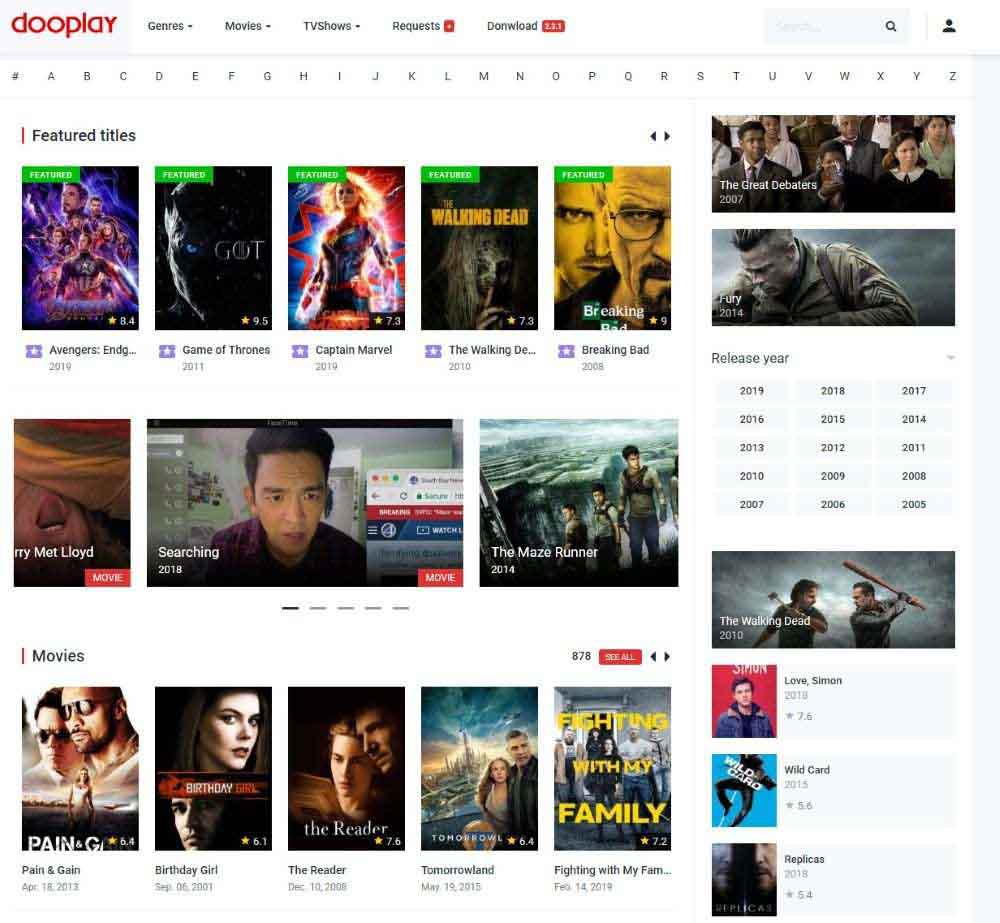The width and height of the screenshot is (1000, 923).
Task: Click the MOVIE tag on Searching slide
Action: click(x=440, y=577)
